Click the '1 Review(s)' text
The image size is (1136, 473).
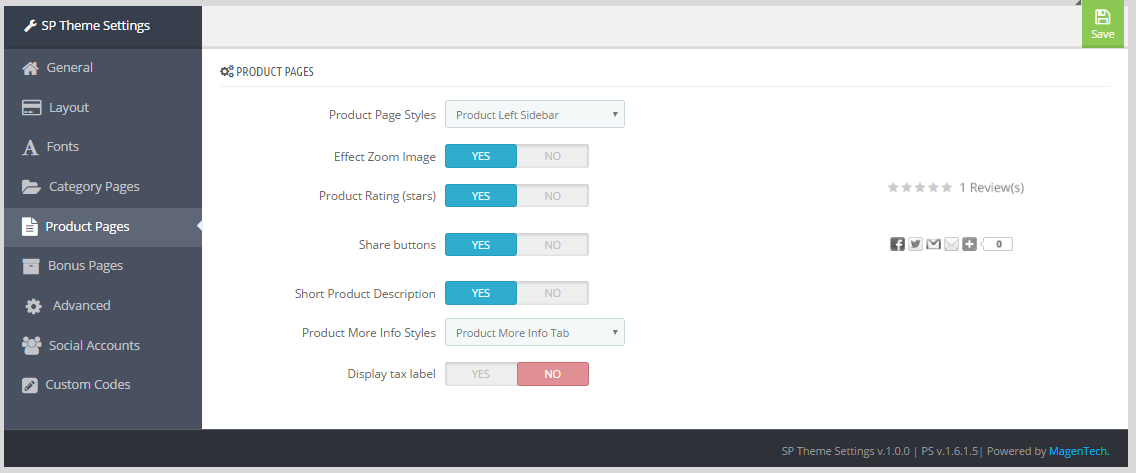(x=992, y=188)
